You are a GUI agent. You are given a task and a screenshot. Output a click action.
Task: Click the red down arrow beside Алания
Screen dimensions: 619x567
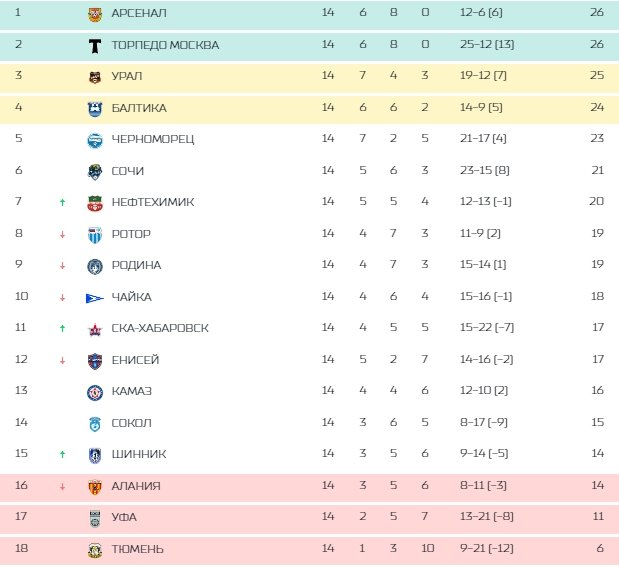62,487
